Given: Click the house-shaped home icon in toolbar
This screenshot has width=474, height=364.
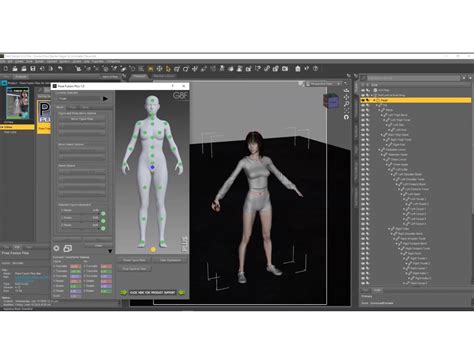Looking at the screenshot, I should (298, 69).
